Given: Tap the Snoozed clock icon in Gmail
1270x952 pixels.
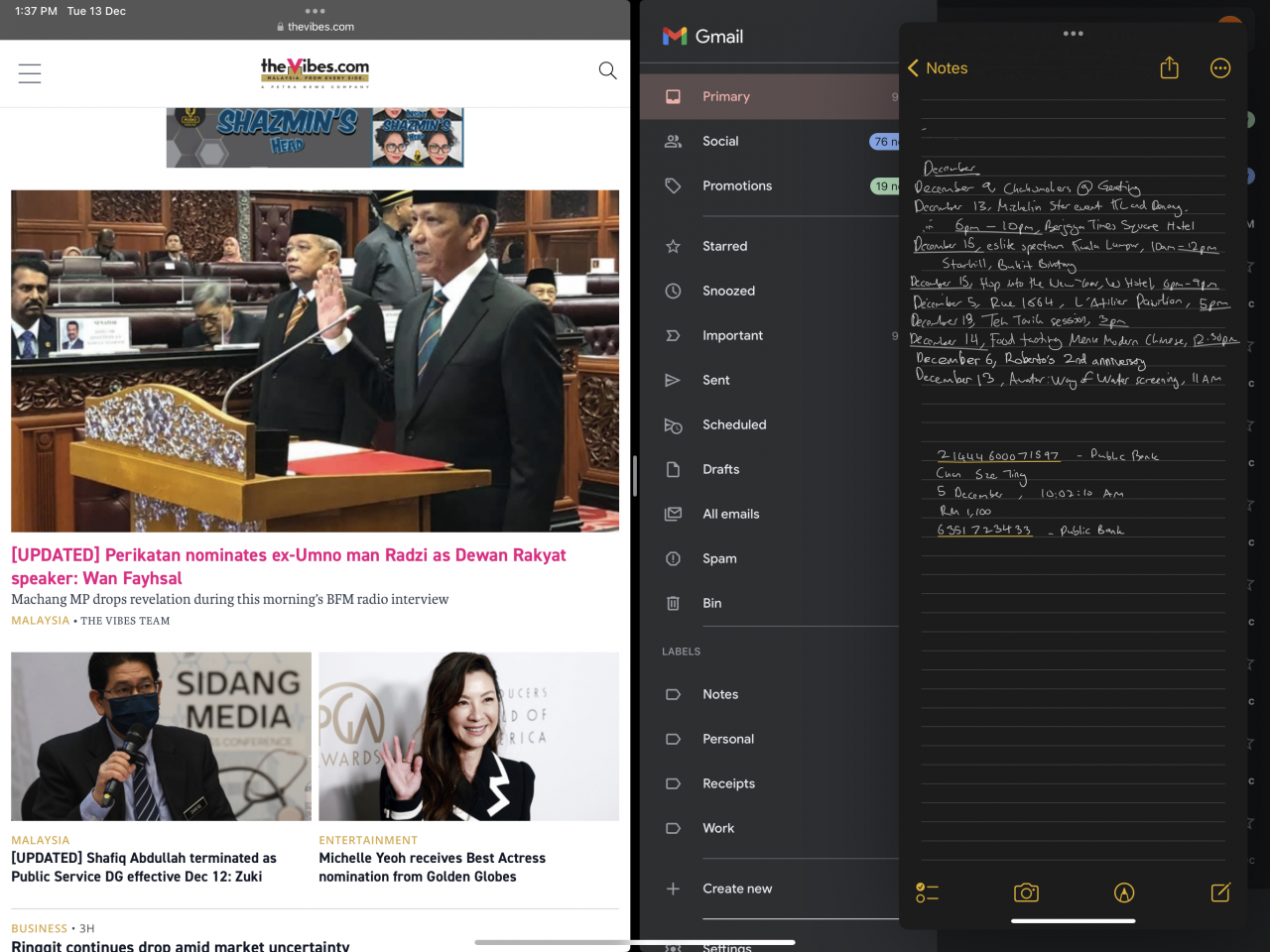Looking at the screenshot, I should point(673,291).
